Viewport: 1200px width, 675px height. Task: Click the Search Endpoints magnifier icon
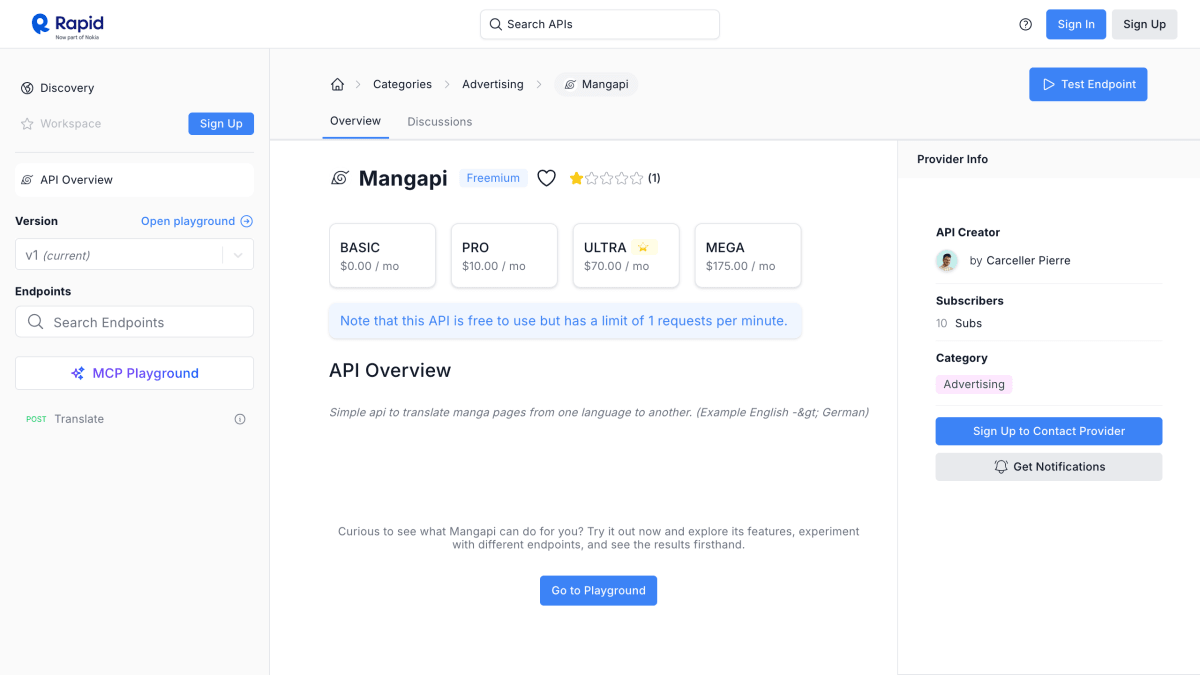click(35, 322)
